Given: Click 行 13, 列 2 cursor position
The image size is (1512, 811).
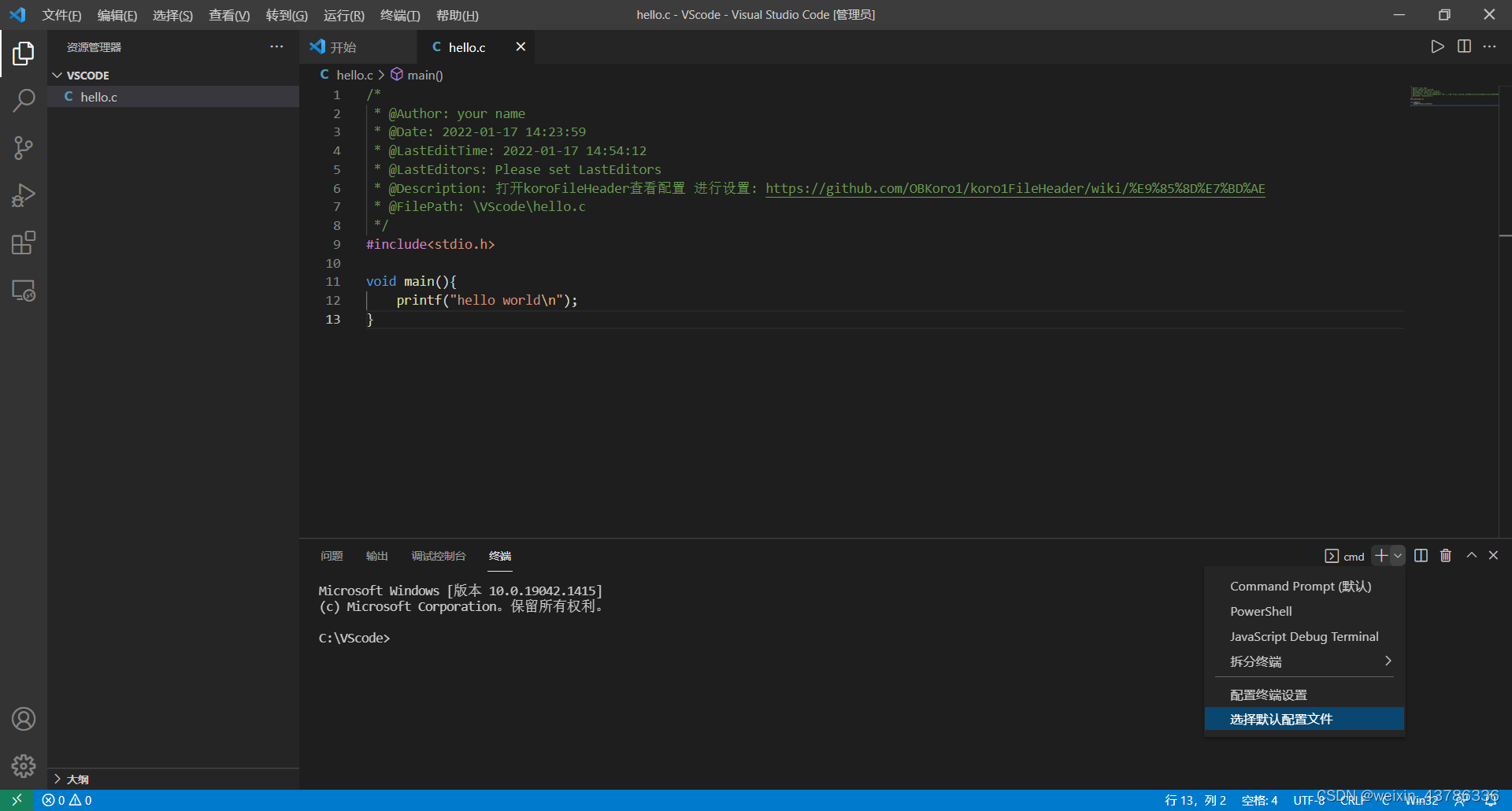Looking at the screenshot, I should [x=1195, y=800].
